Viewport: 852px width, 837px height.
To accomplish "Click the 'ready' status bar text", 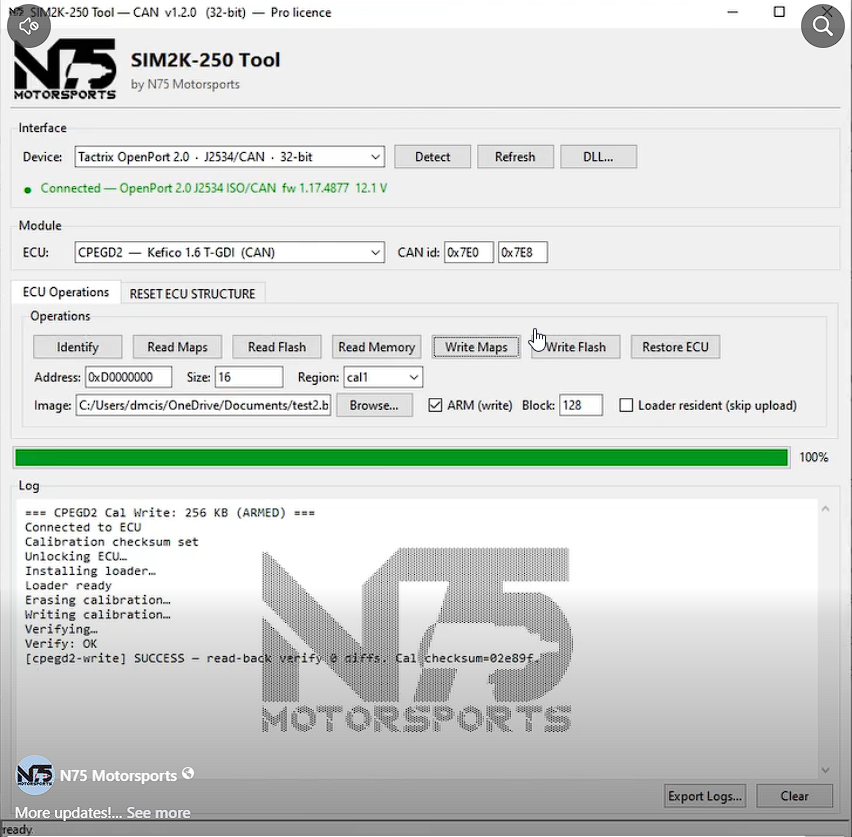I will [x=16, y=829].
